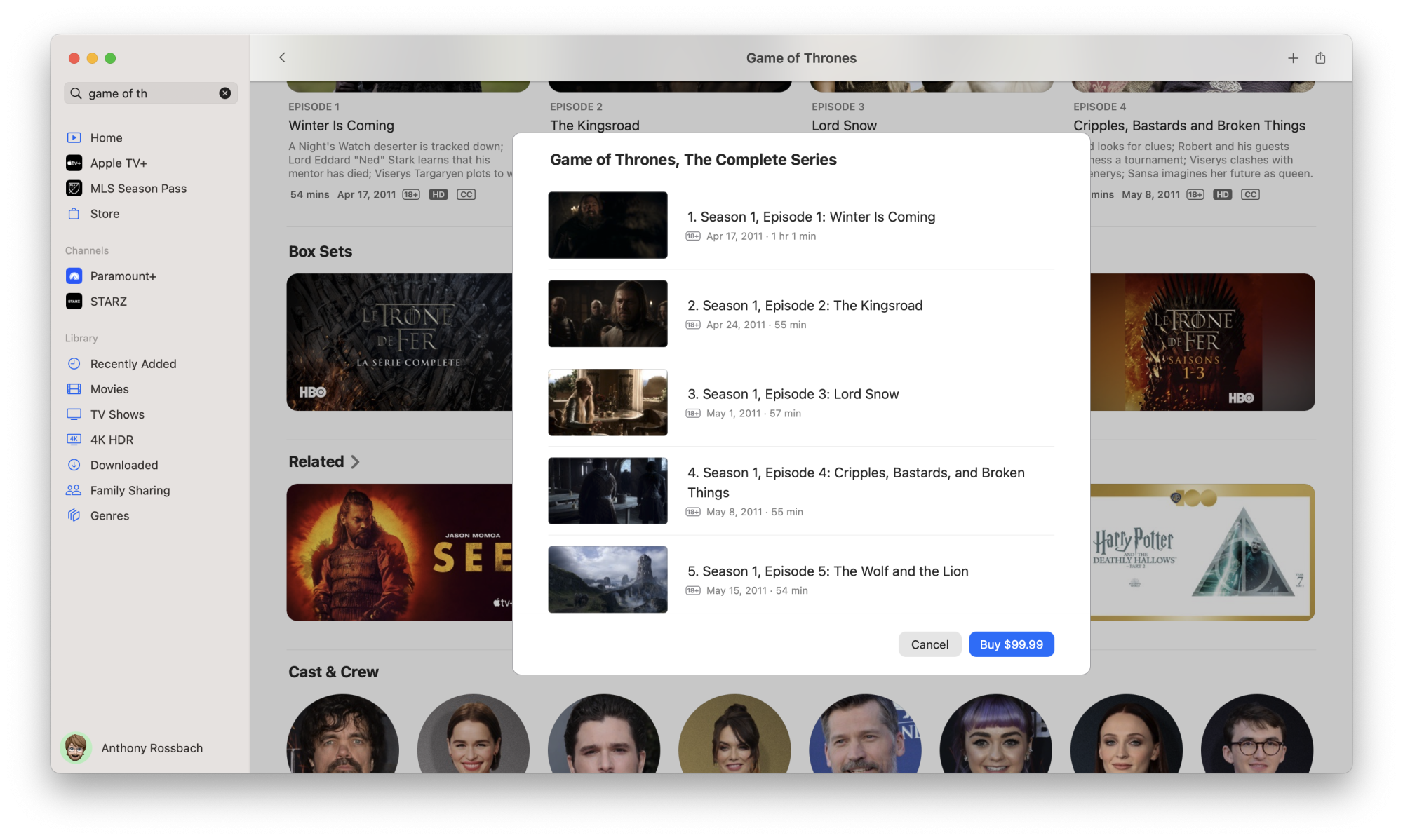
Task: Open the Apple TV+ sidebar icon
Action: pos(74,163)
